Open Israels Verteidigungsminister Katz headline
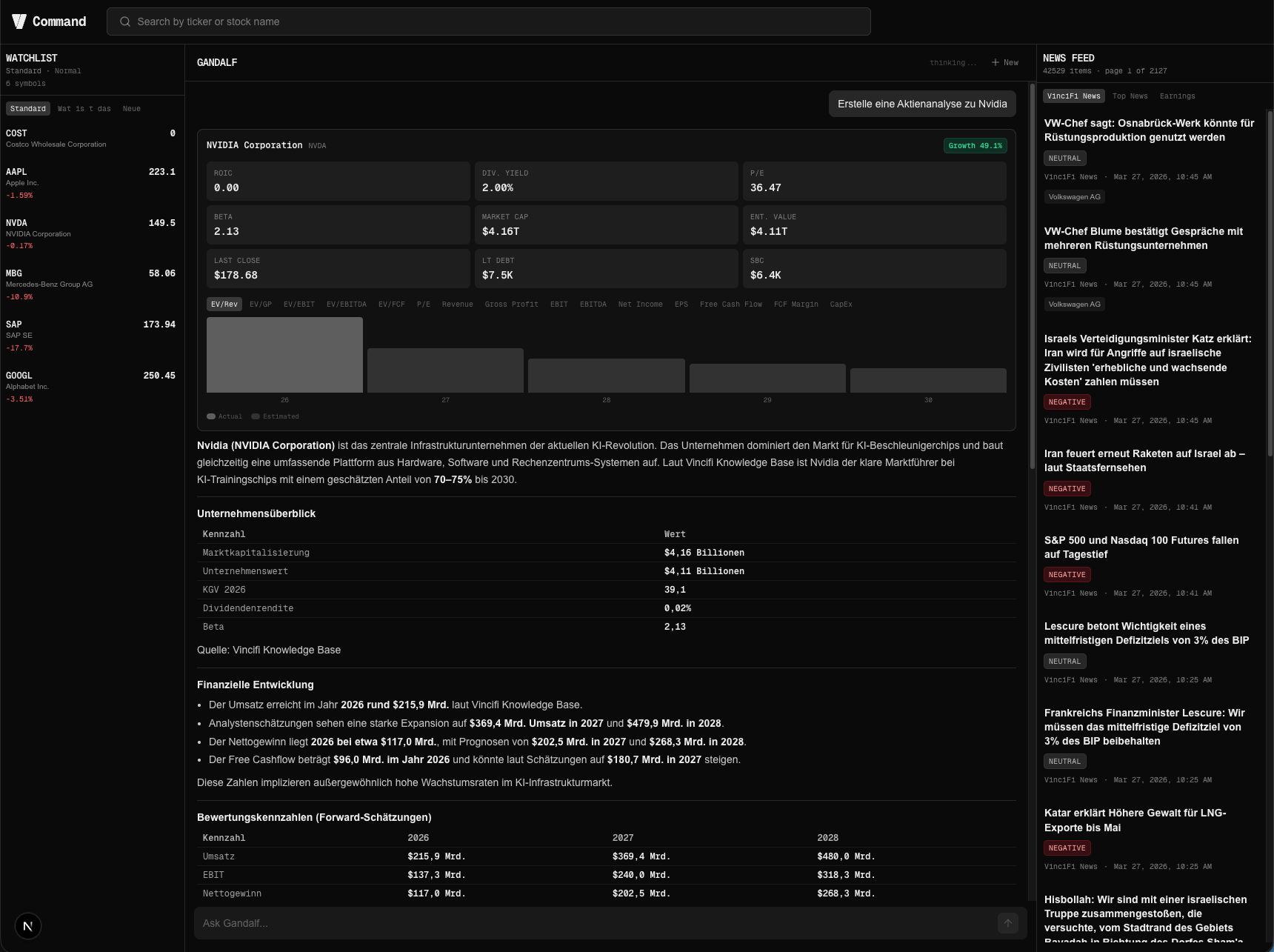The image size is (1274, 952). [1148, 360]
